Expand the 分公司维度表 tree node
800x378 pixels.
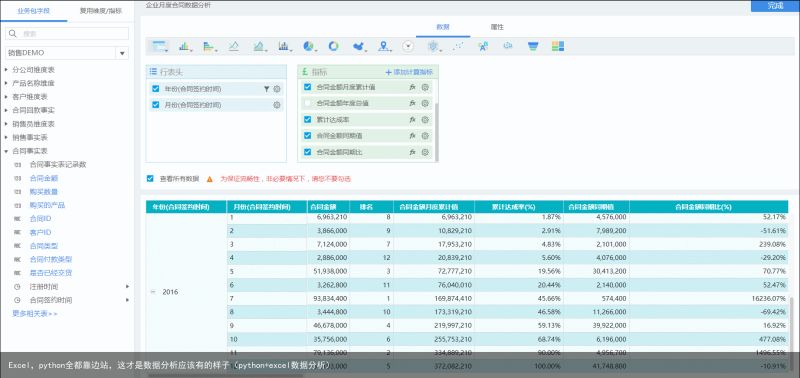tap(6, 69)
